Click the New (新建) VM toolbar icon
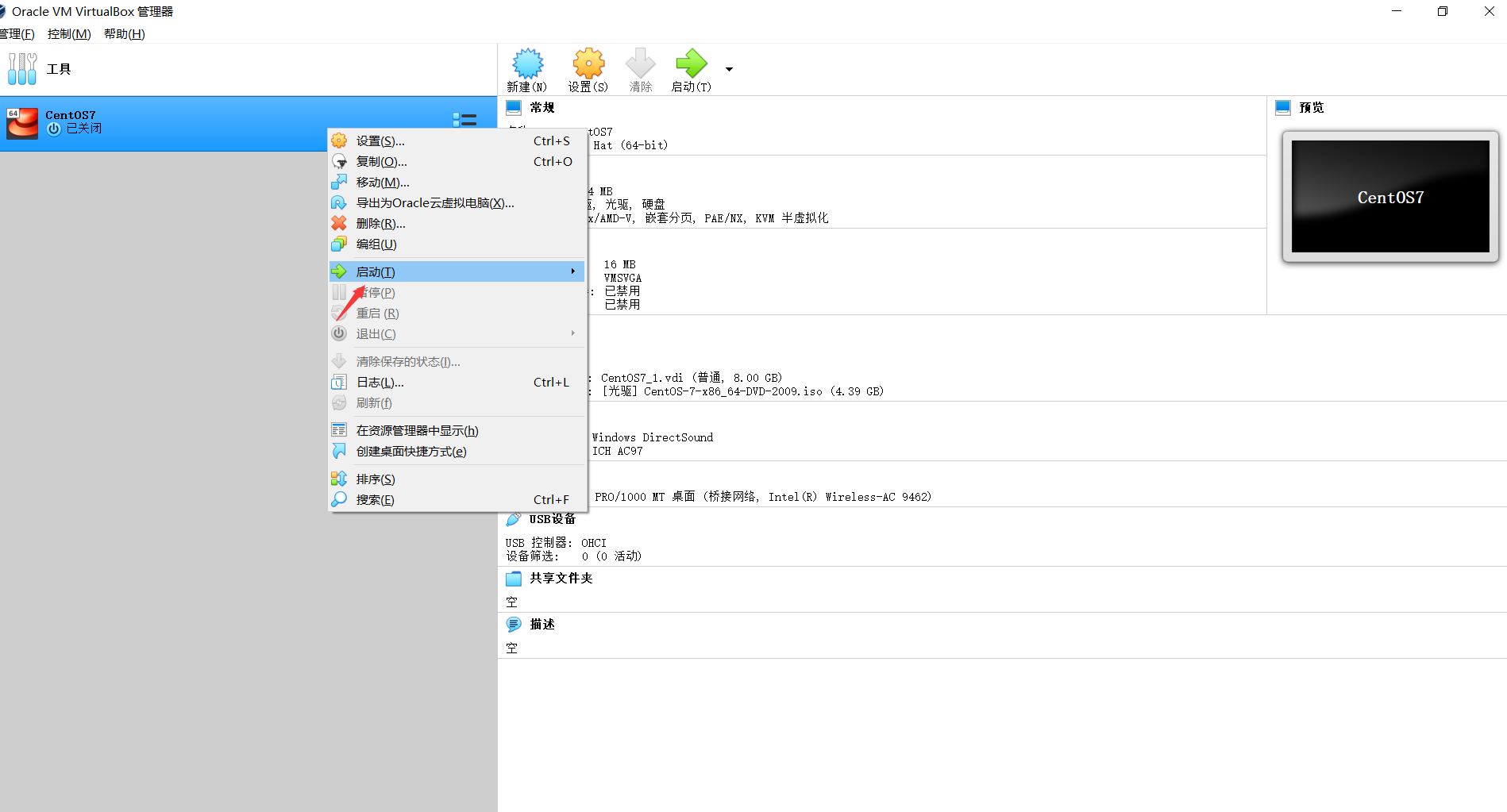 coord(527,70)
